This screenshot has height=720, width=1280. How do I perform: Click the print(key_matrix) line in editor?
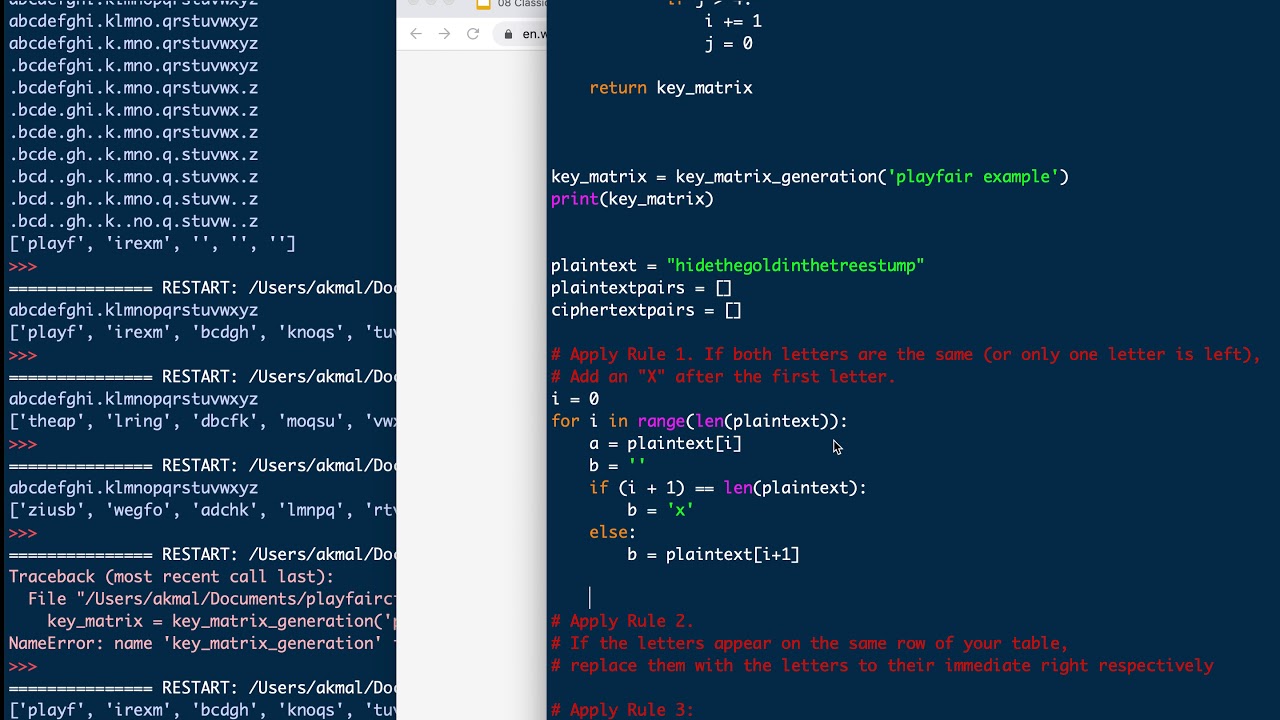[632, 199]
